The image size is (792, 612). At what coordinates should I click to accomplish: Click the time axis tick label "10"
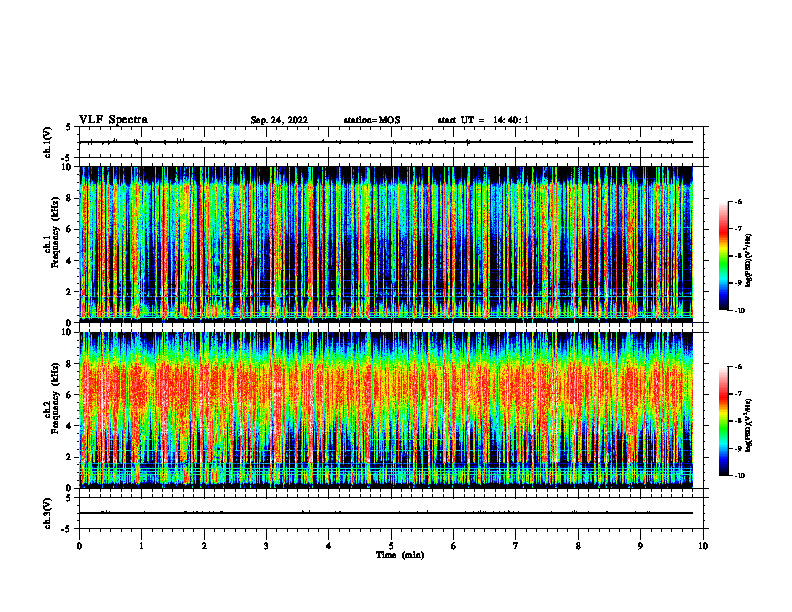[x=703, y=546]
